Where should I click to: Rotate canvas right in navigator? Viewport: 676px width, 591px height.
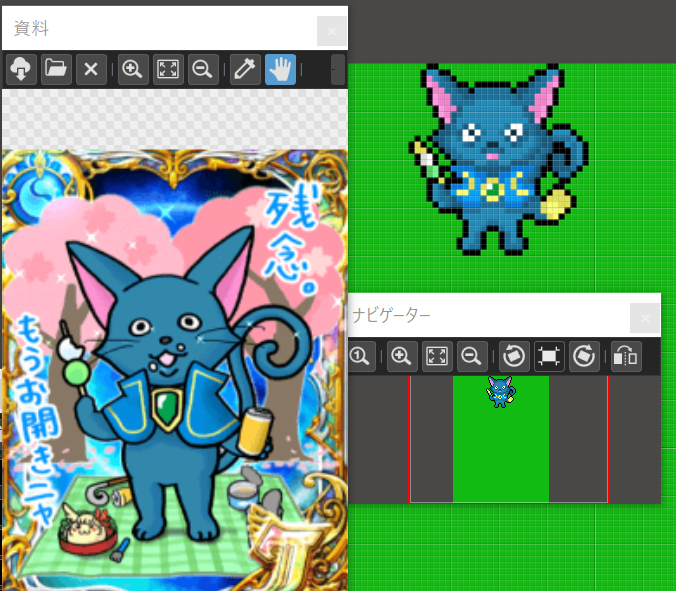(584, 356)
